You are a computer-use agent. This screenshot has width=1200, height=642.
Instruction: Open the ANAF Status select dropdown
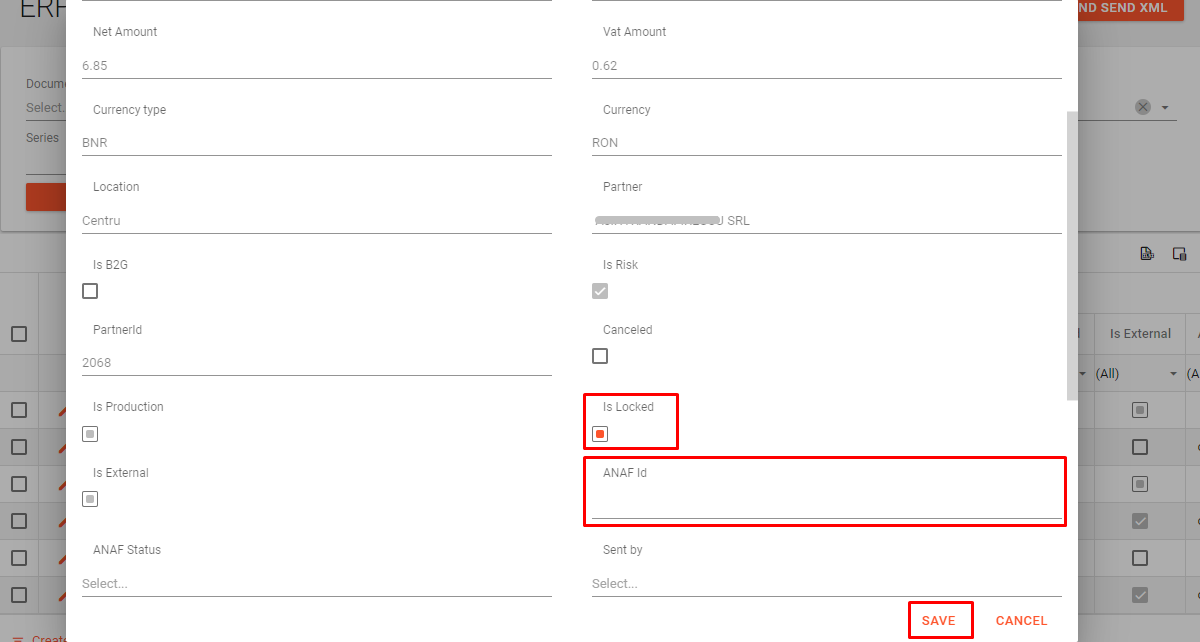click(317, 583)
